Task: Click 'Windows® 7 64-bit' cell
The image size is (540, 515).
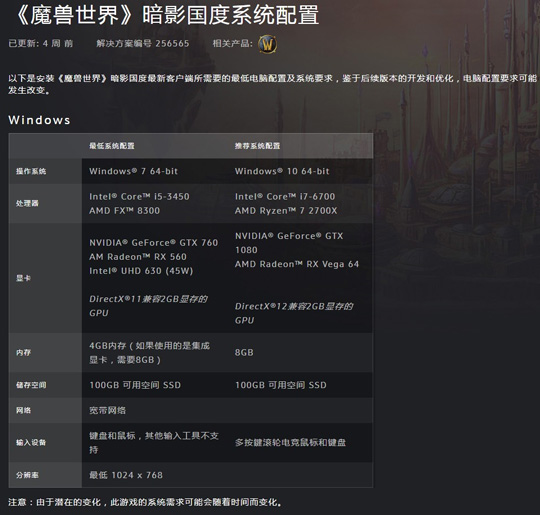Action: (x=133, y=171)
